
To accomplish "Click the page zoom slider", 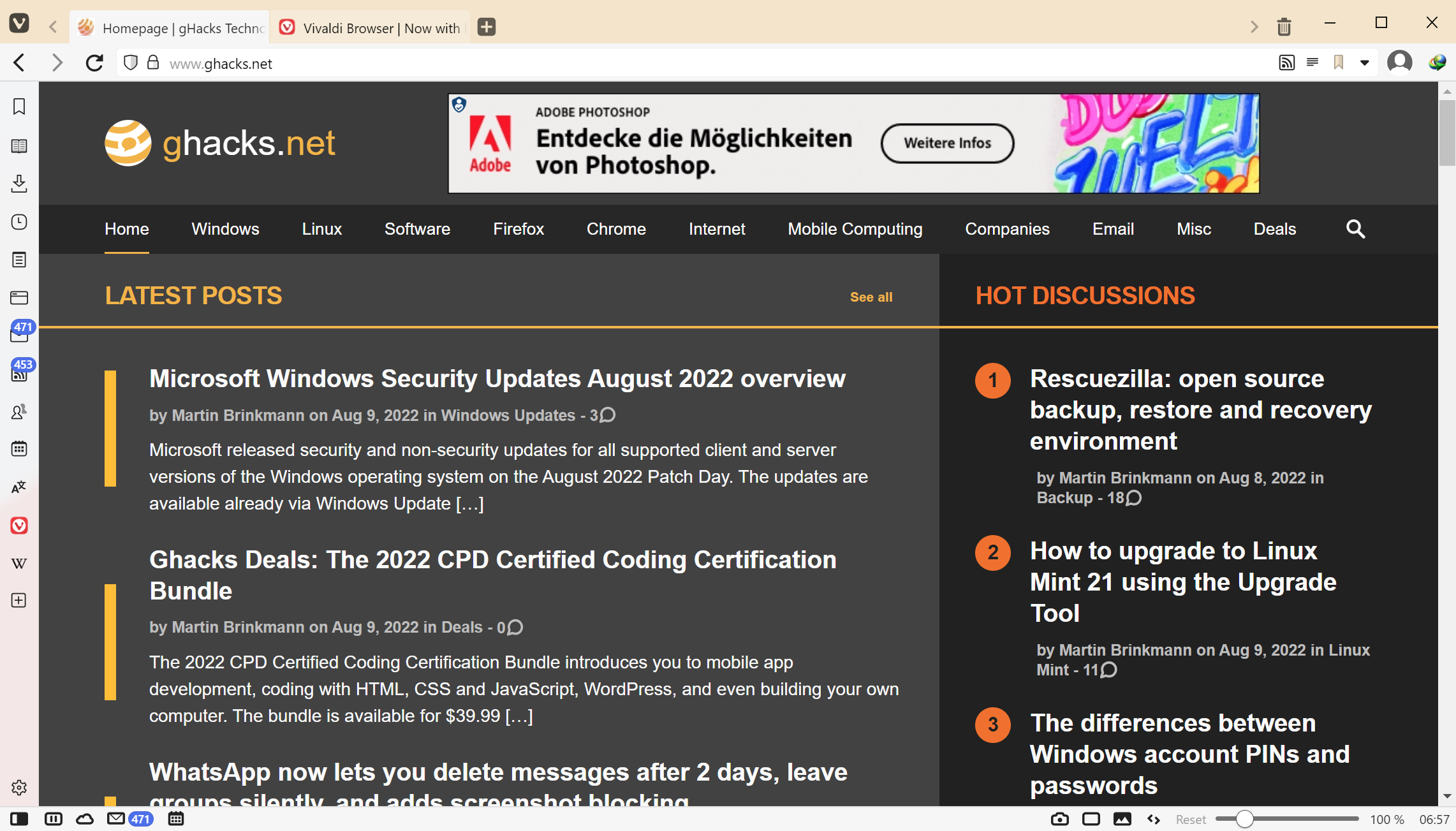I will click(x=1244, y=819).
